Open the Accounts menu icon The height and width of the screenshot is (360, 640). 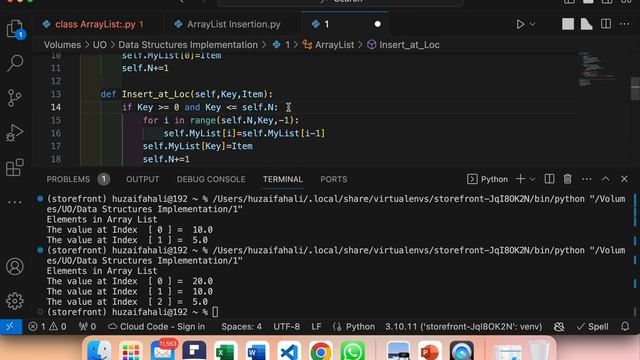pos(15,267)
